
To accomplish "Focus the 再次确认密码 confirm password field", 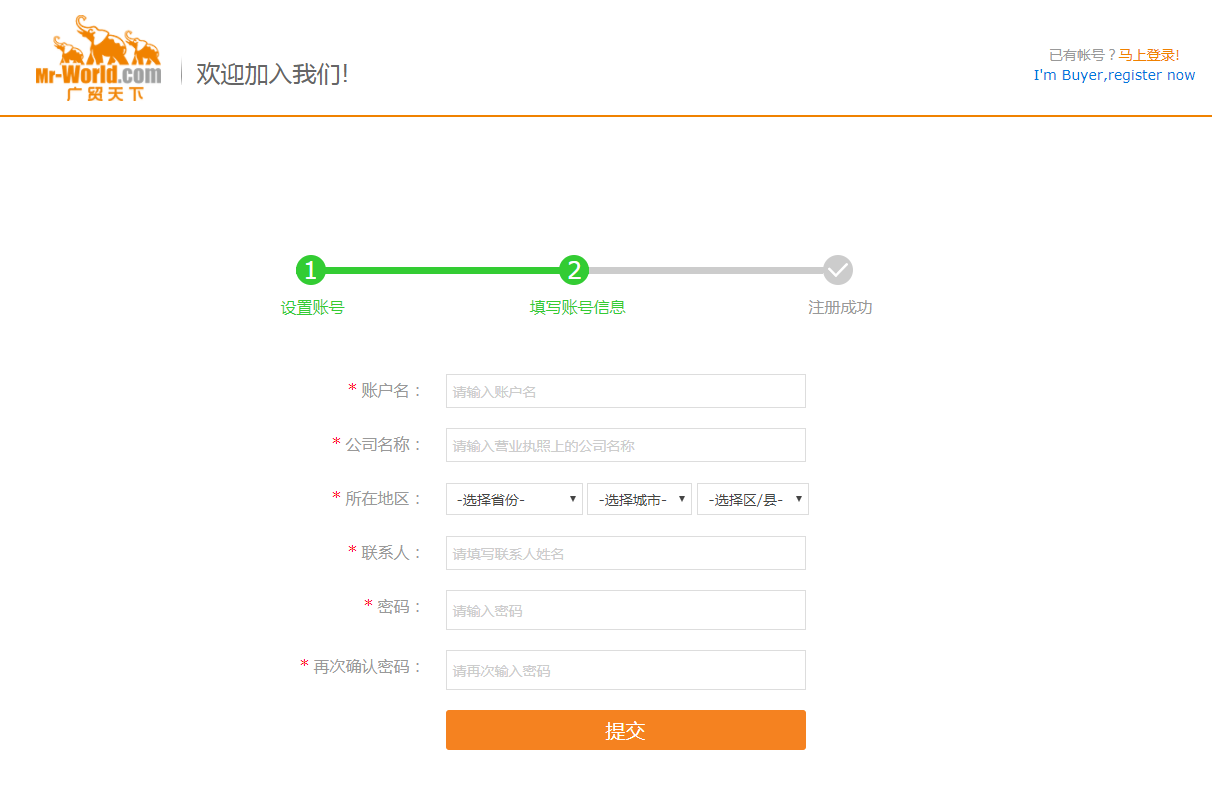I will 625,670.
